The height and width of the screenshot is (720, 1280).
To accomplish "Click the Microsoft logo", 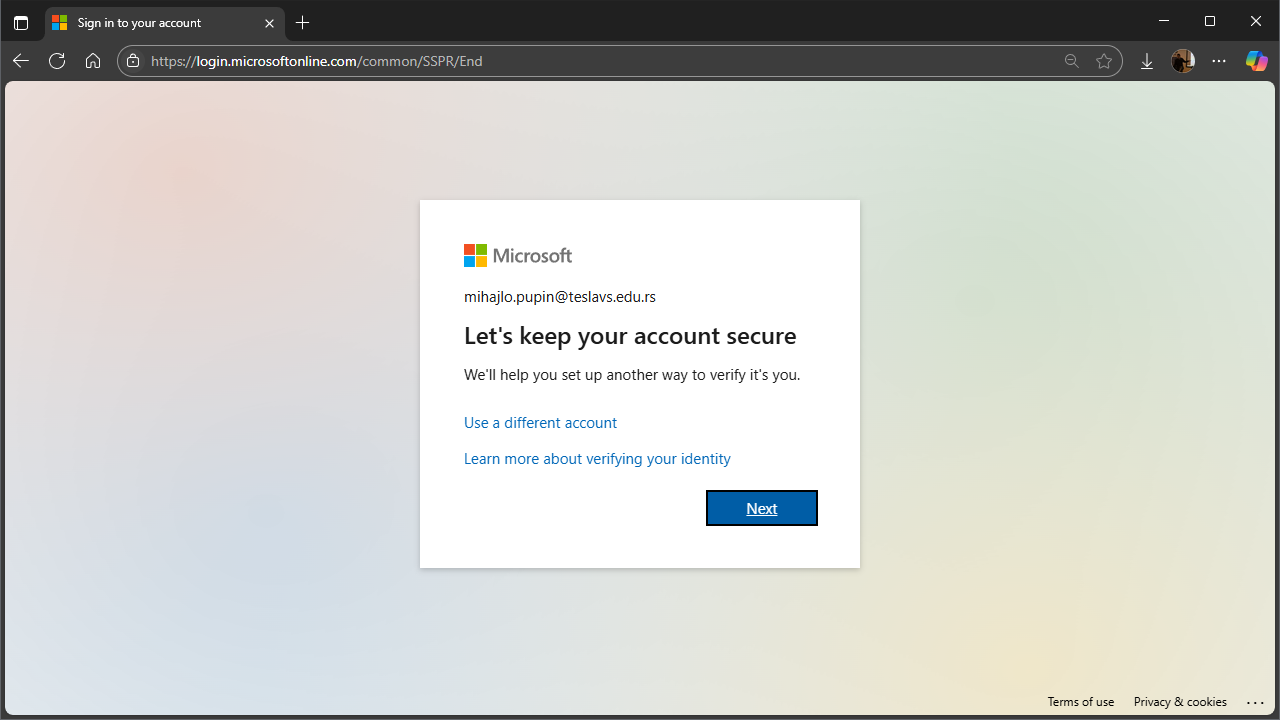I will [x=518, y=256].
